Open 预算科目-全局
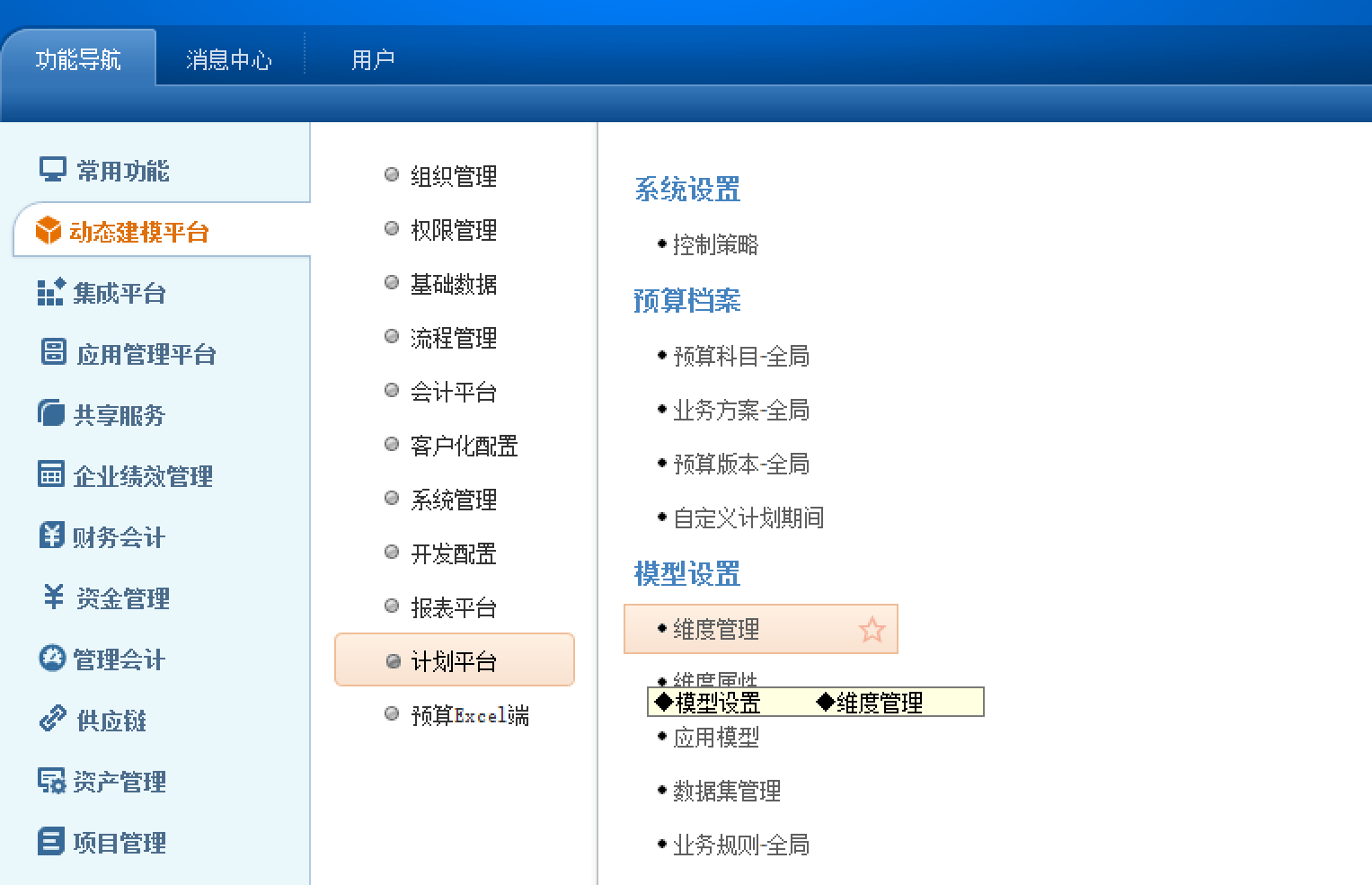This screenshot has width=1372, height=885. click(741, 356)
